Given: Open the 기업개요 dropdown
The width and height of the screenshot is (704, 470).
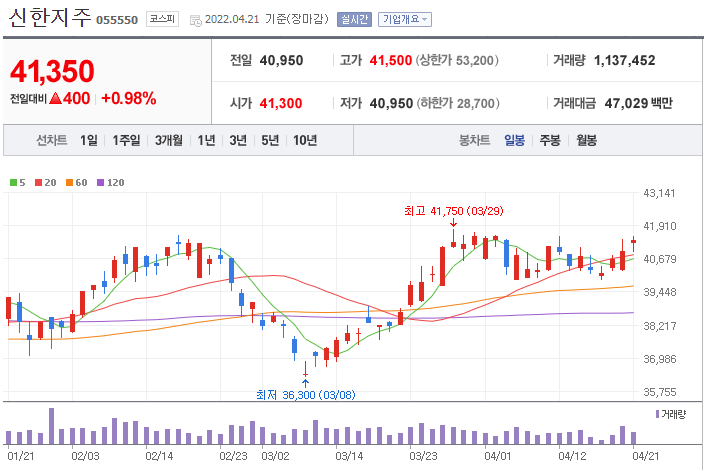Looking at the screenshot, I should pyautogui.click(x=405, y=19).
